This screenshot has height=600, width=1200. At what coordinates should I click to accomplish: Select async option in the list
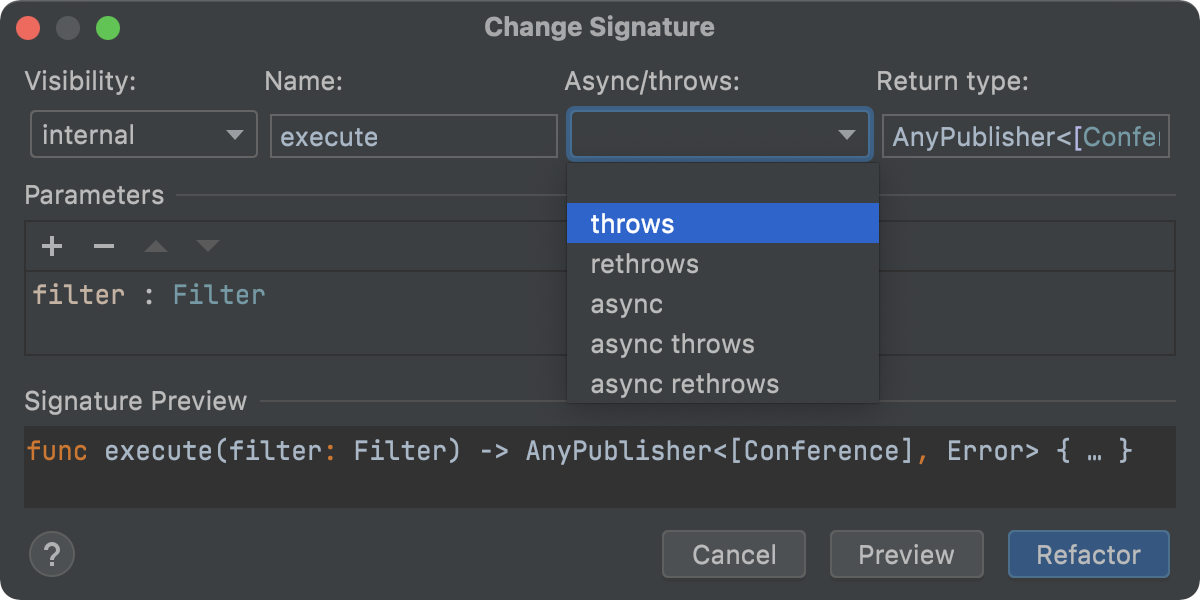click(723, 304)
